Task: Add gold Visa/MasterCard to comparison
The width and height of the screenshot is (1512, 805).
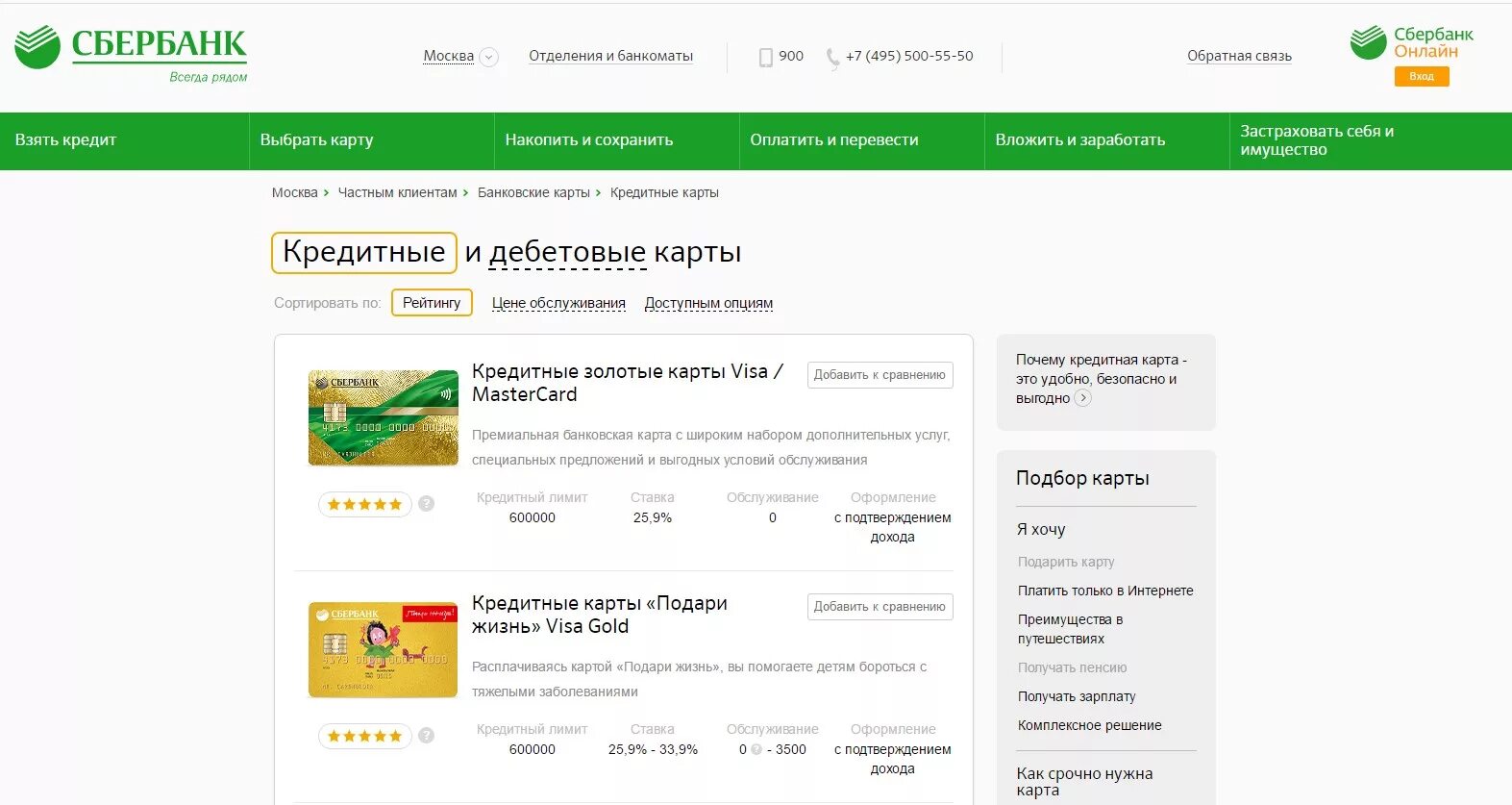Action: pyautogui.click(x=880, y=375)
